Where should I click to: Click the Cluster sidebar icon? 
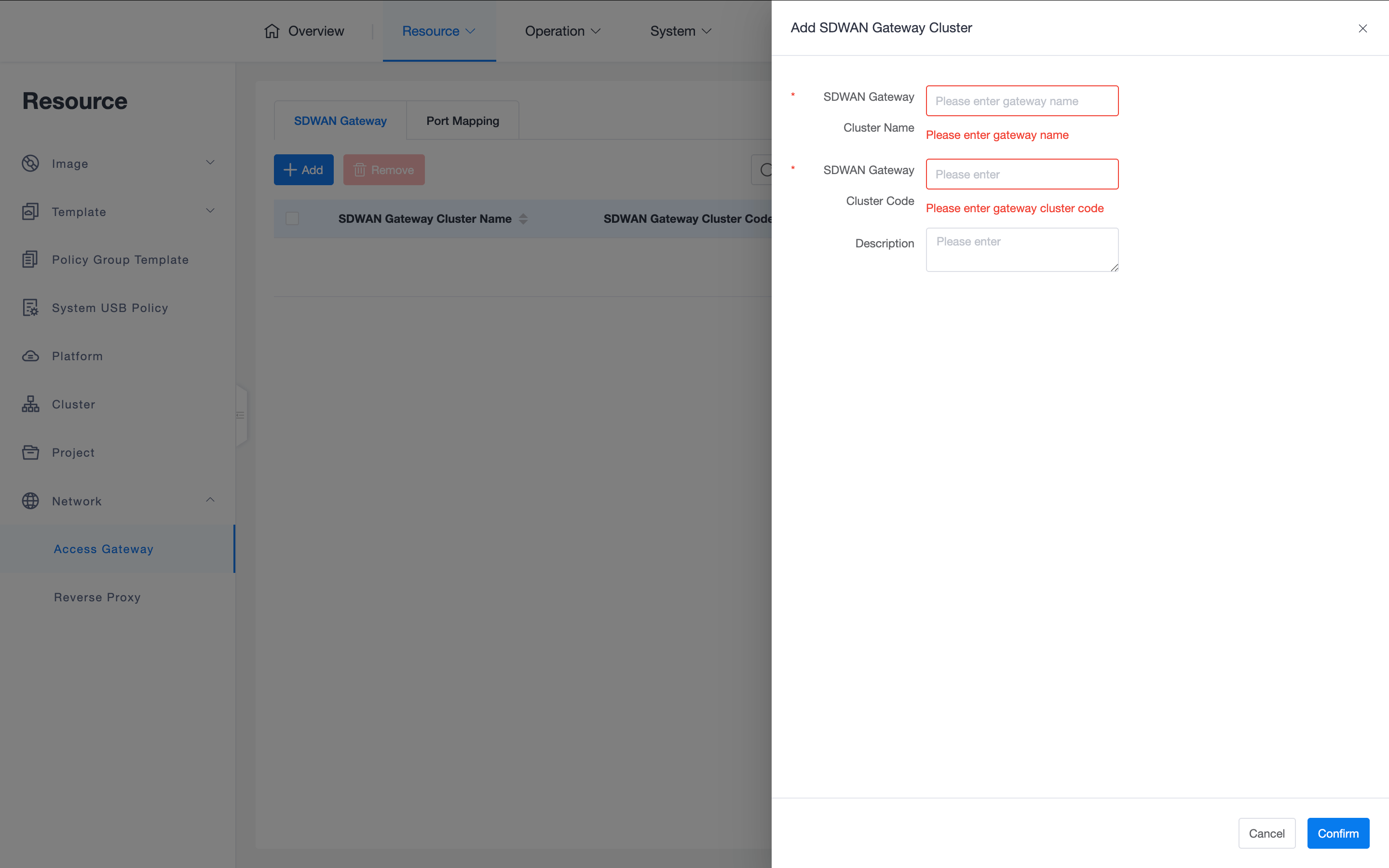(30, 404)
